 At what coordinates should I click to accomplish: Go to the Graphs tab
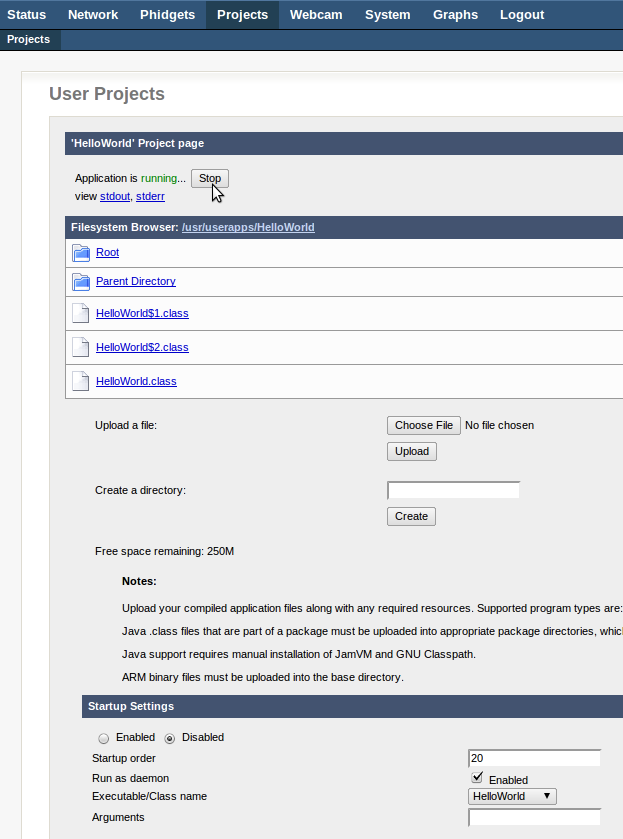tap(455, 15)
